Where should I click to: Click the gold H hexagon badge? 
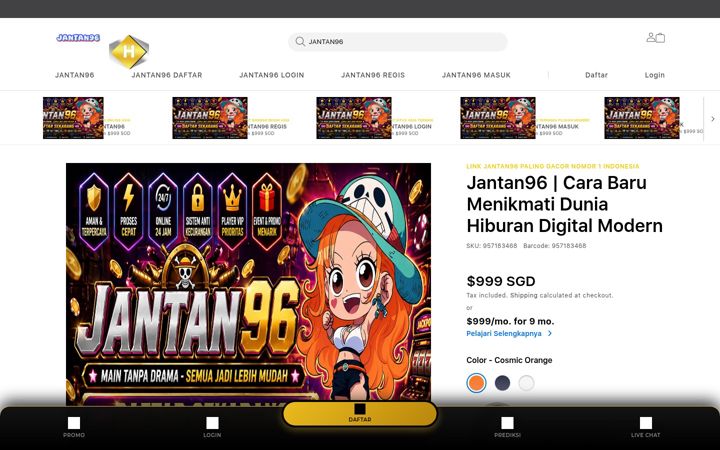click(129, 51)
